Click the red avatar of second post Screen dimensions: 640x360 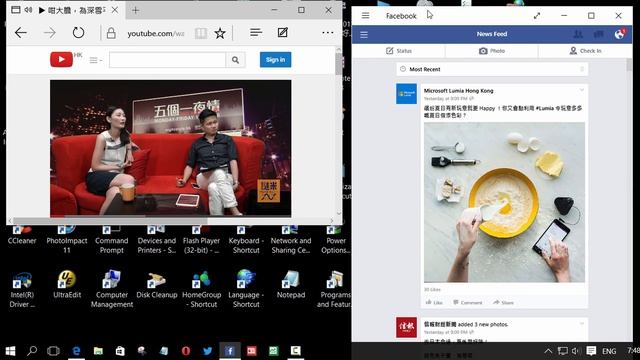406,327
